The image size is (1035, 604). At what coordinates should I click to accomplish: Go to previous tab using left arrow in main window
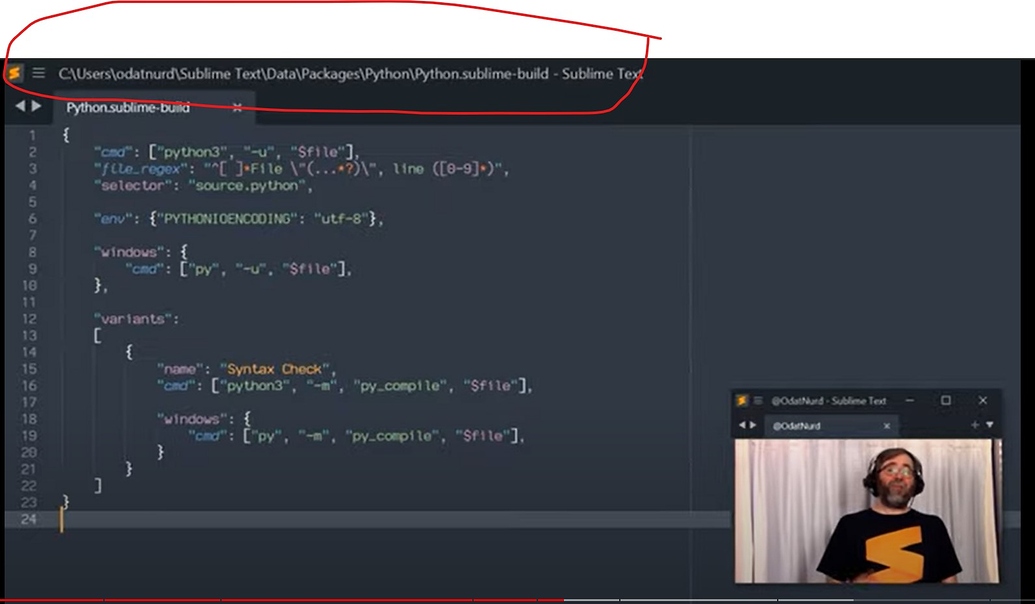coord(20,106)
